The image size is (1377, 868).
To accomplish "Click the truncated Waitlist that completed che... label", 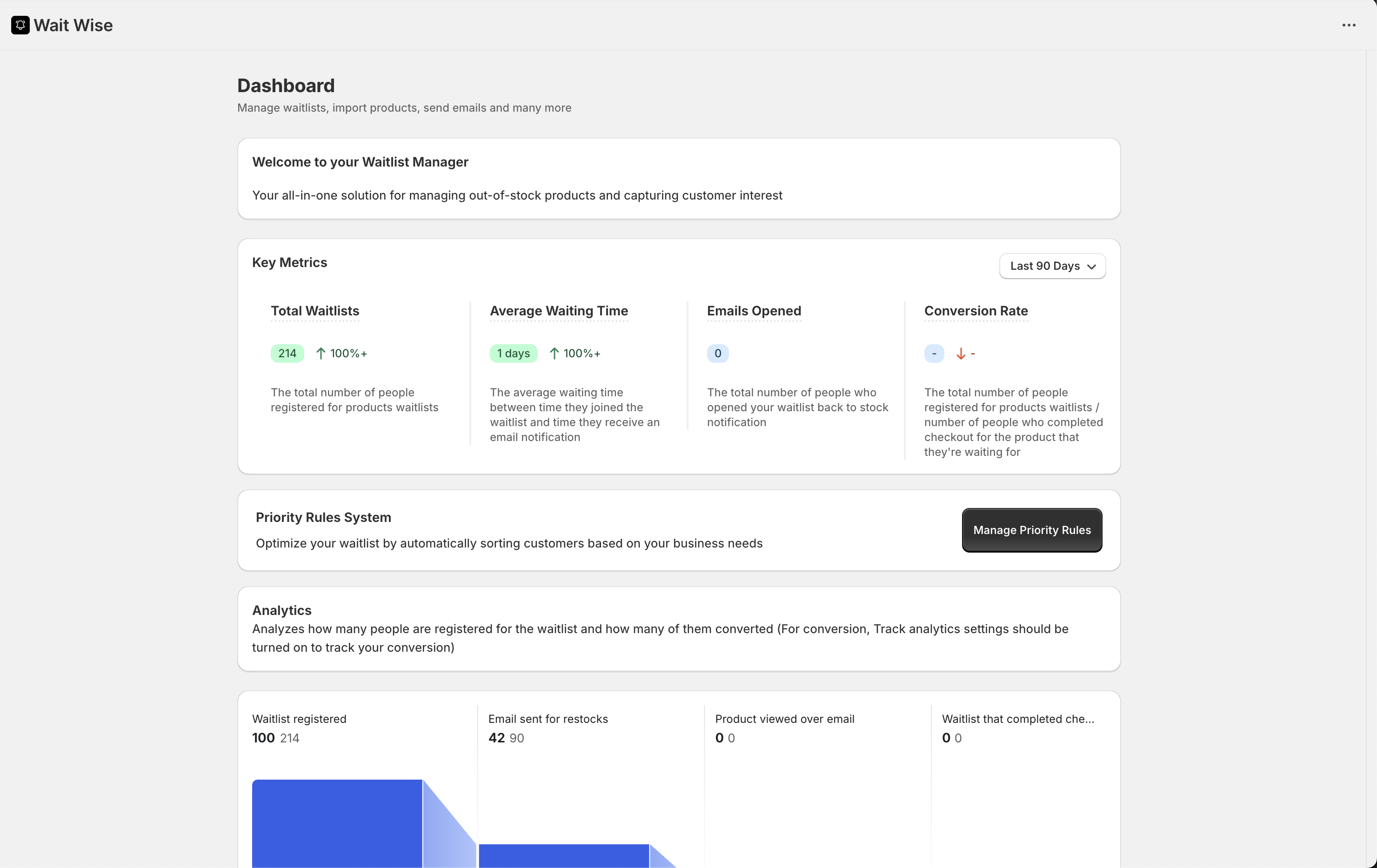I will tap(1018, 719).
